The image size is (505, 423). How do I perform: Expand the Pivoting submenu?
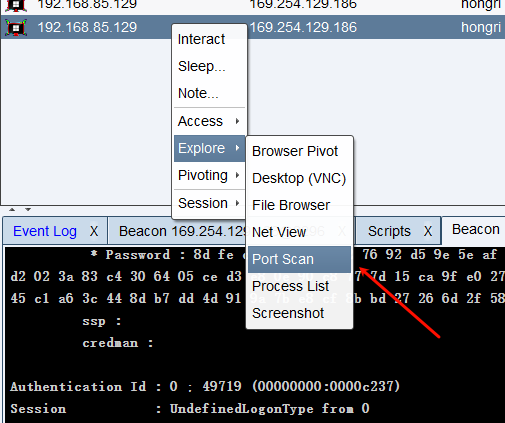tap(209, 175)
